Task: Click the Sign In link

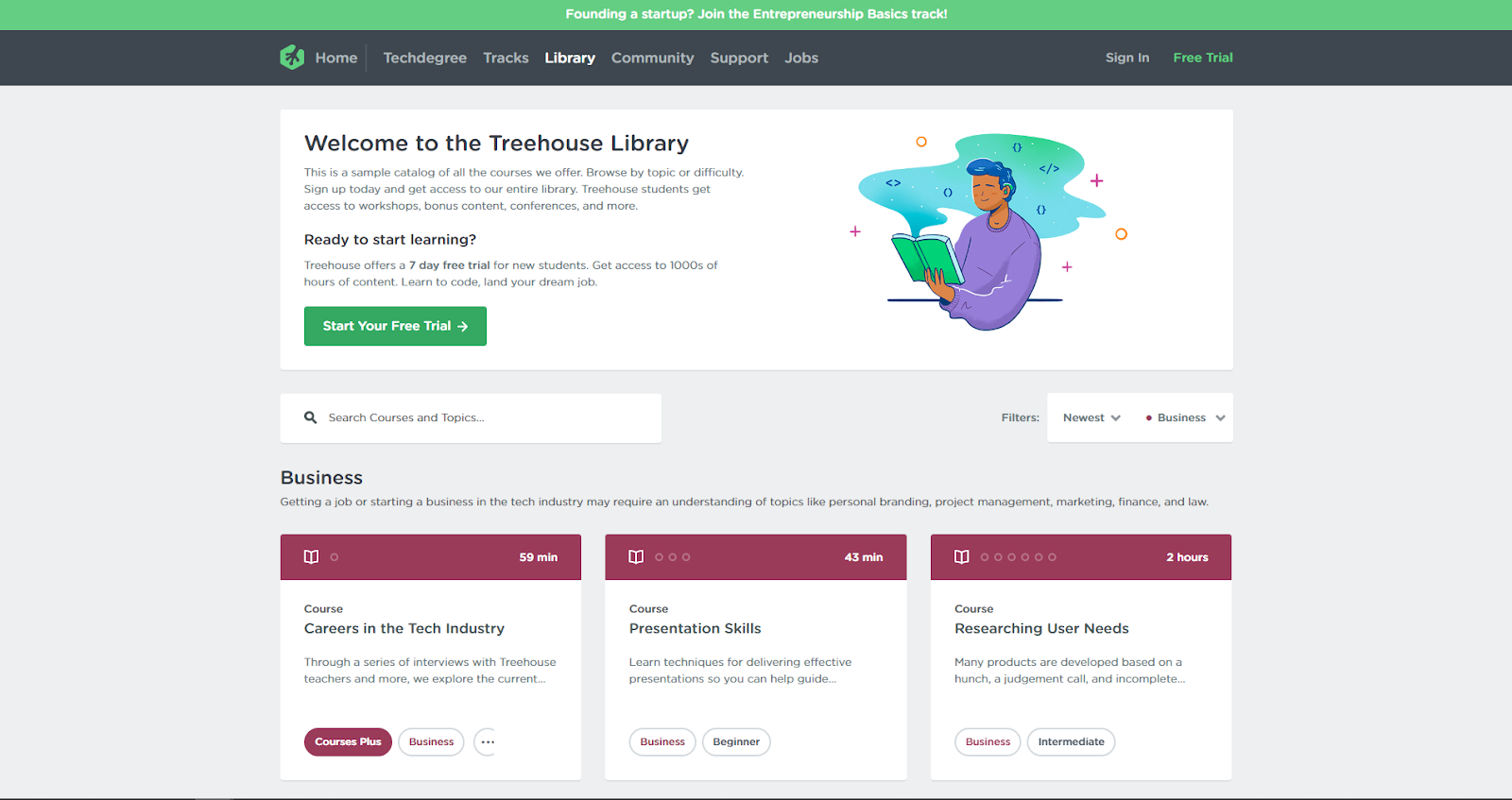Action: click(1127, 58)
